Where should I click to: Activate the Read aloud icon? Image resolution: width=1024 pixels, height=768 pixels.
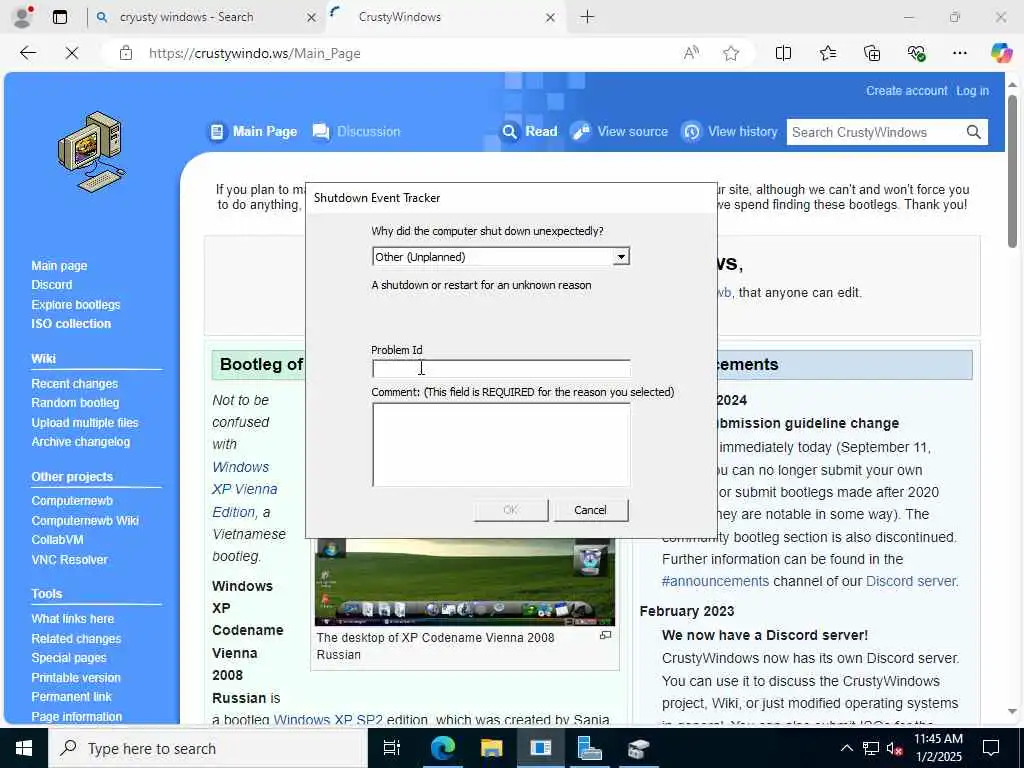(x=691, y=53)
